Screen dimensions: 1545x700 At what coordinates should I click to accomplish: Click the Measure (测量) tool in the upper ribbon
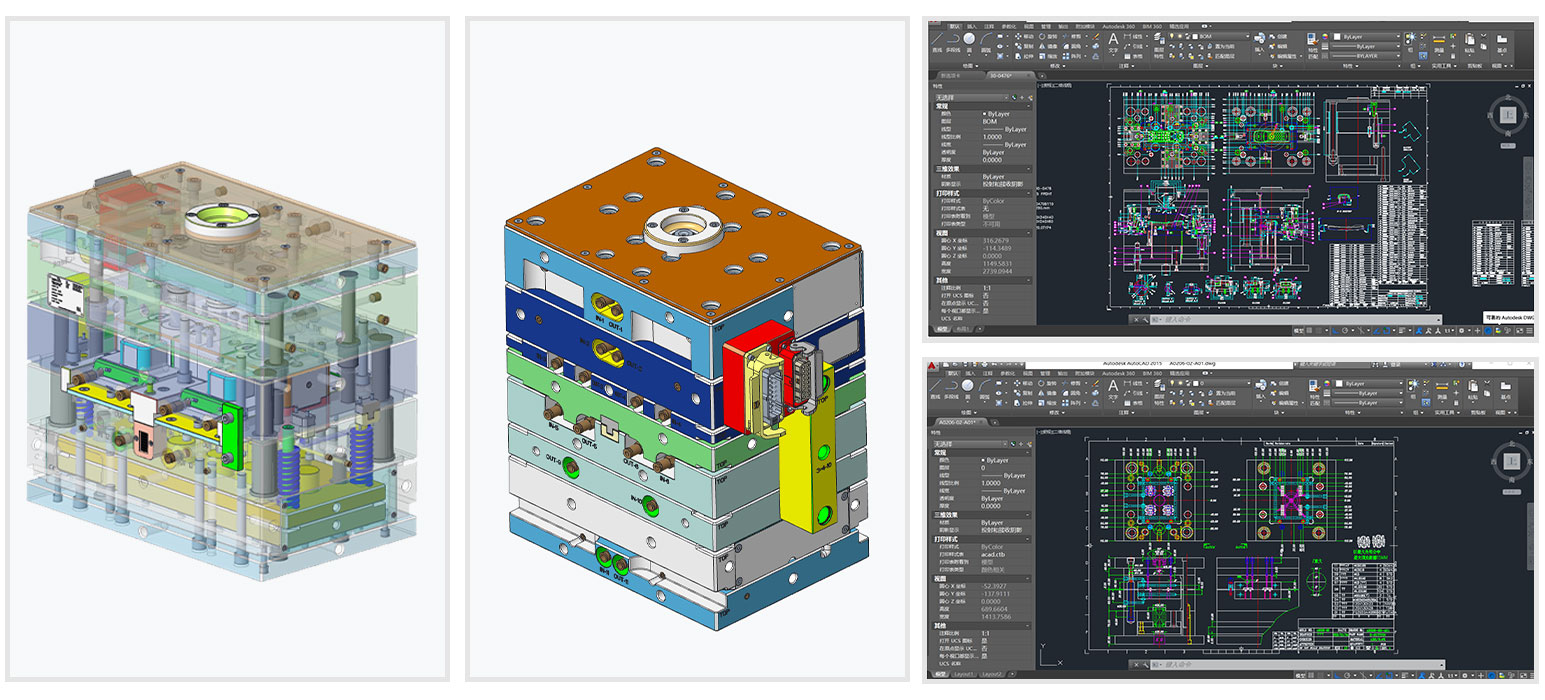coord(1439,40)
